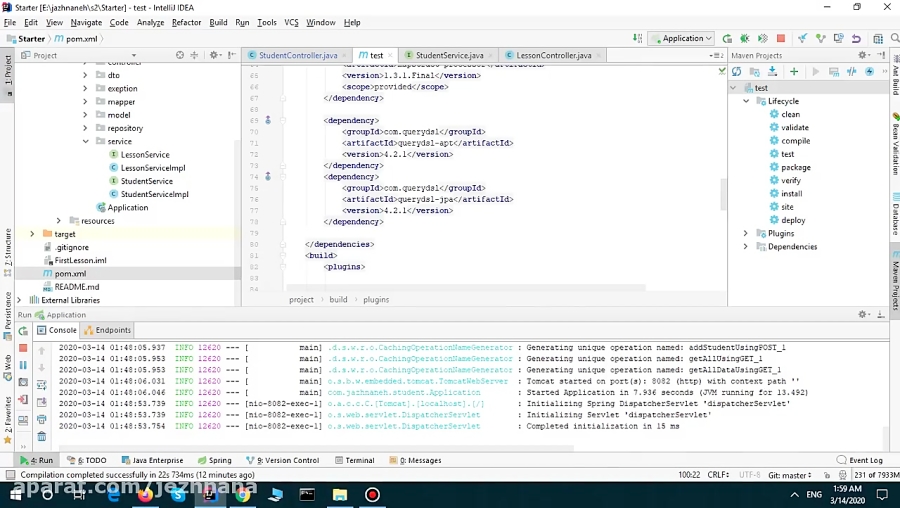900x508 pixels.
Task: Open Maven Projects panel settings gear
Action: coord(862,55)
